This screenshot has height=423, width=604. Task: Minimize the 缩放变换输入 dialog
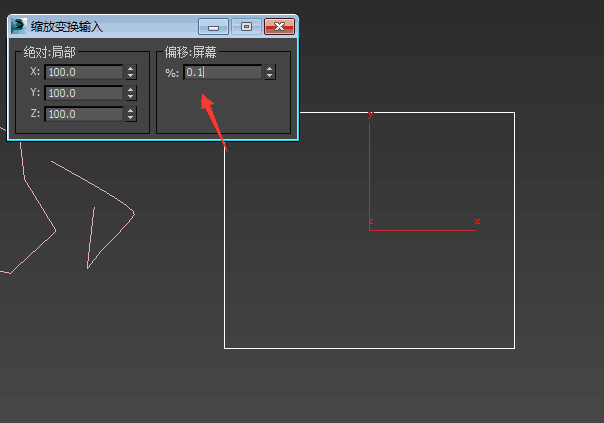tap(213, 27)
